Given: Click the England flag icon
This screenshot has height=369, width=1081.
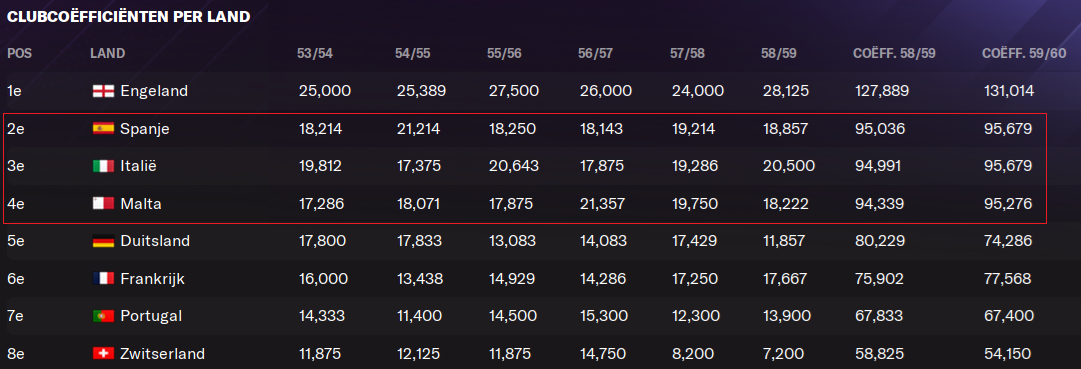Looking at the screenshot, I should coord(103,91).
